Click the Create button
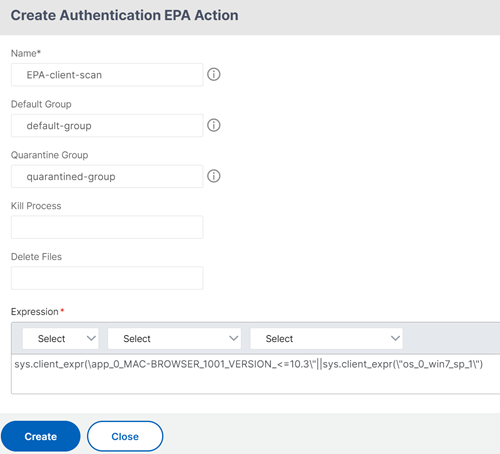 click(x=41, y=436)
